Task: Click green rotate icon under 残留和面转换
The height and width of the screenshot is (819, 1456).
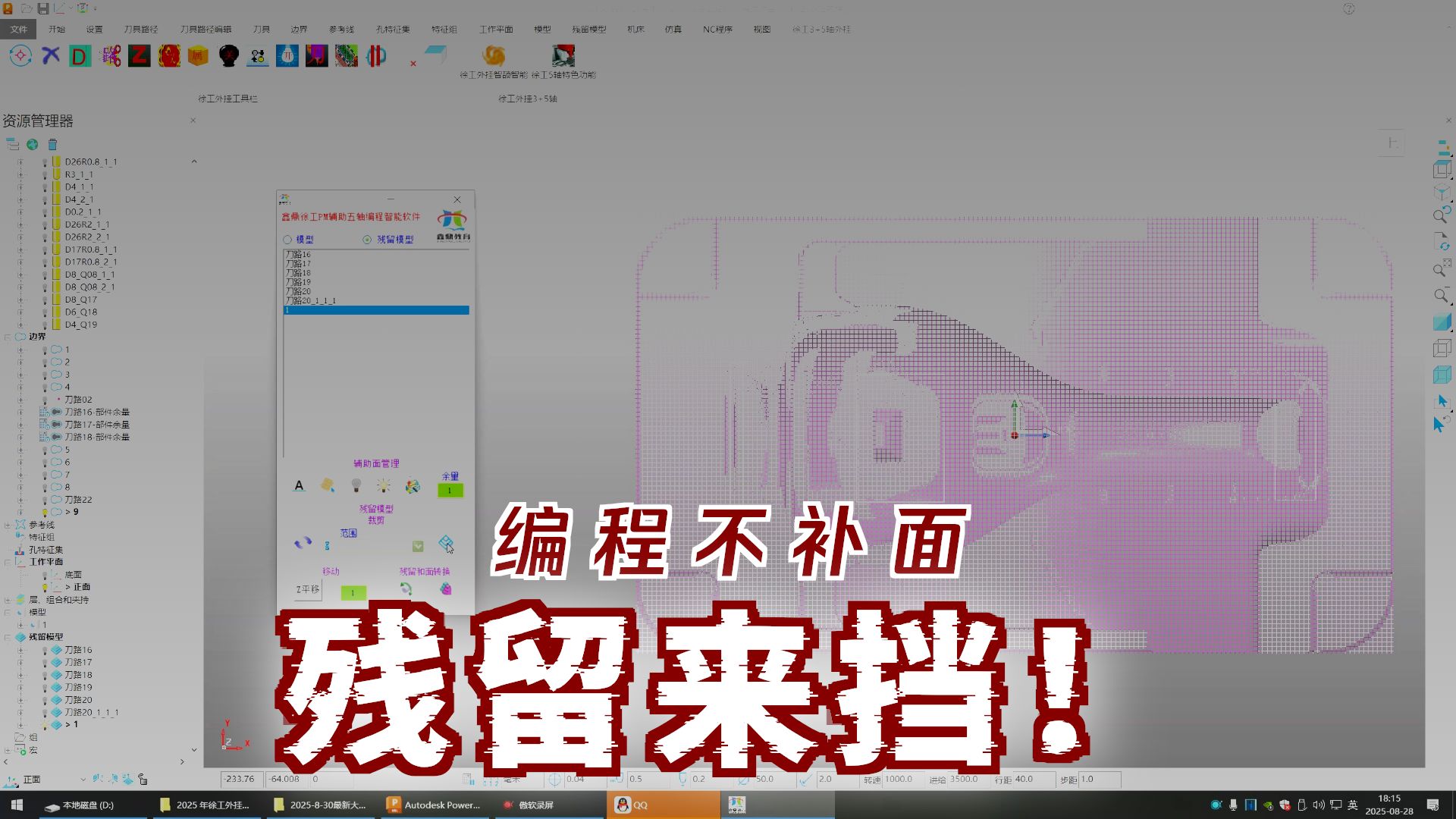Action: pyautogui.click(x=406, y=588)
